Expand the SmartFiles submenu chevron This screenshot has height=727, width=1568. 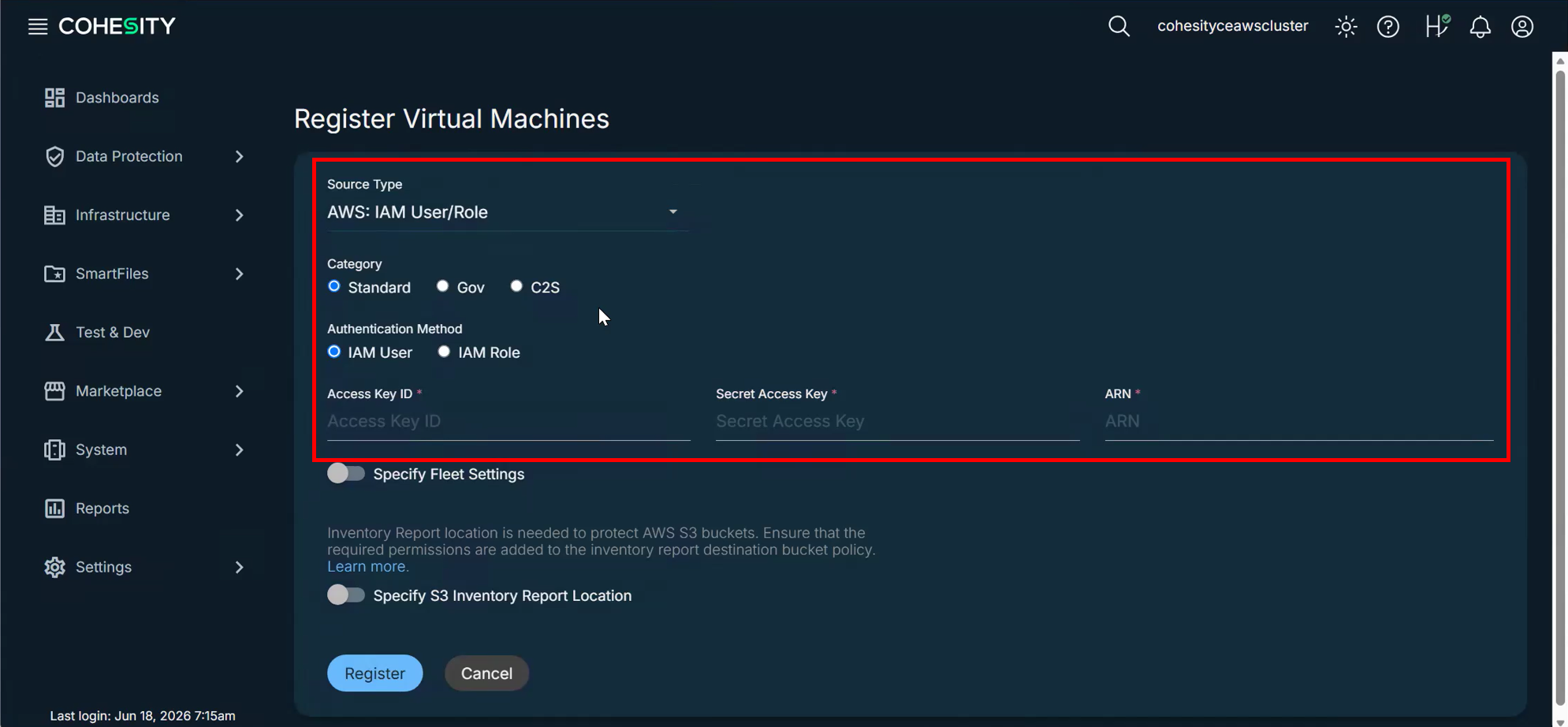coord(240,274)
